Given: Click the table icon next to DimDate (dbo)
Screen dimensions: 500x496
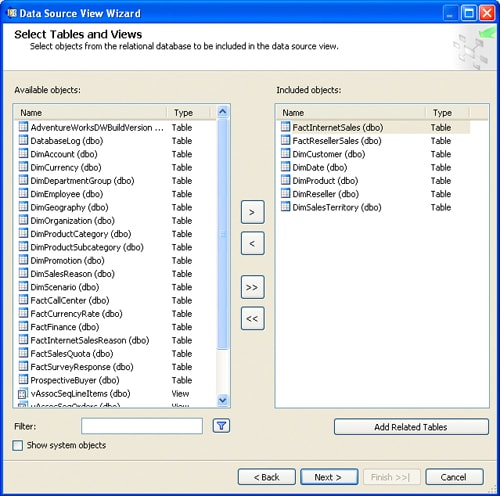Looking at the screenshot, I should [285, 167].
